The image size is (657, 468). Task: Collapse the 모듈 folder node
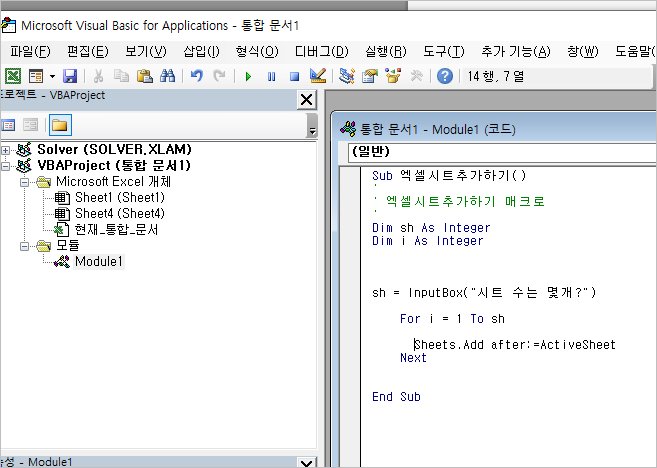click(24, 246)
